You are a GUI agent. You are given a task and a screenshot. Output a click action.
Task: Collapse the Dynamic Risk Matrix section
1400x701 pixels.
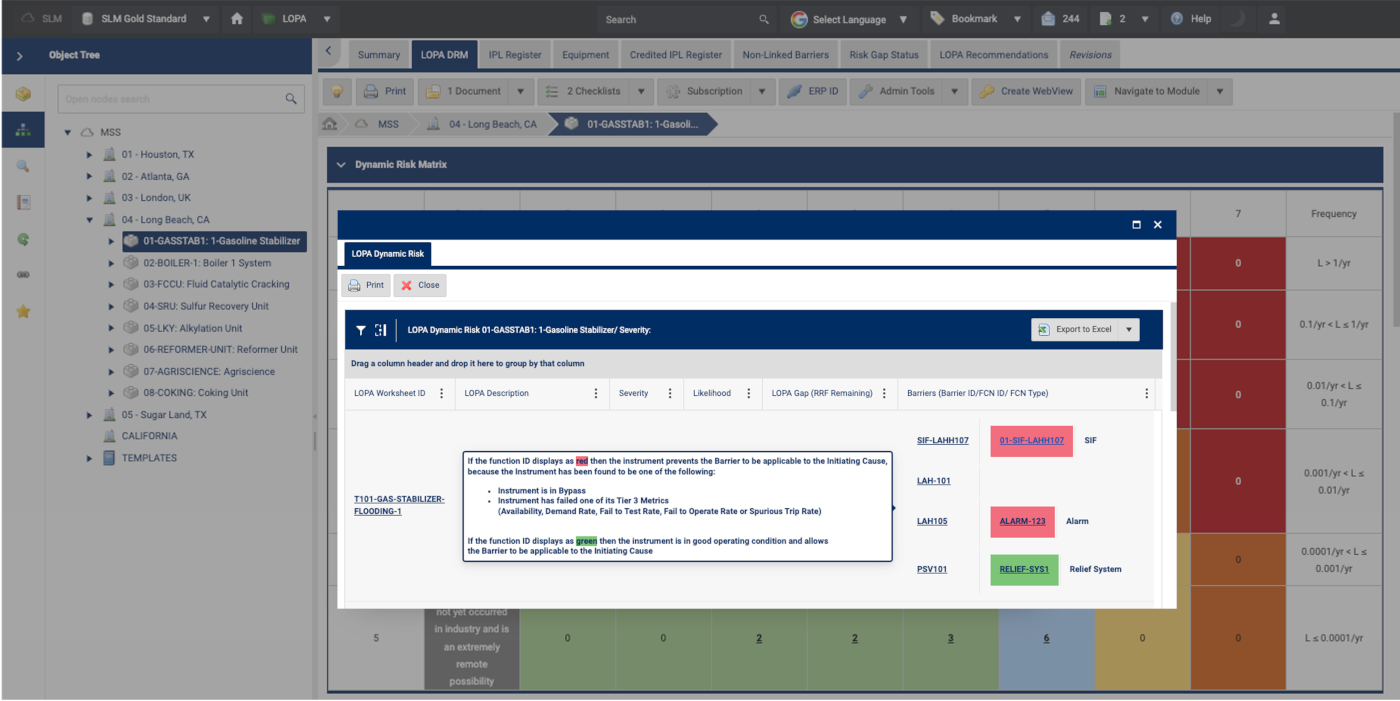(341, 165)
